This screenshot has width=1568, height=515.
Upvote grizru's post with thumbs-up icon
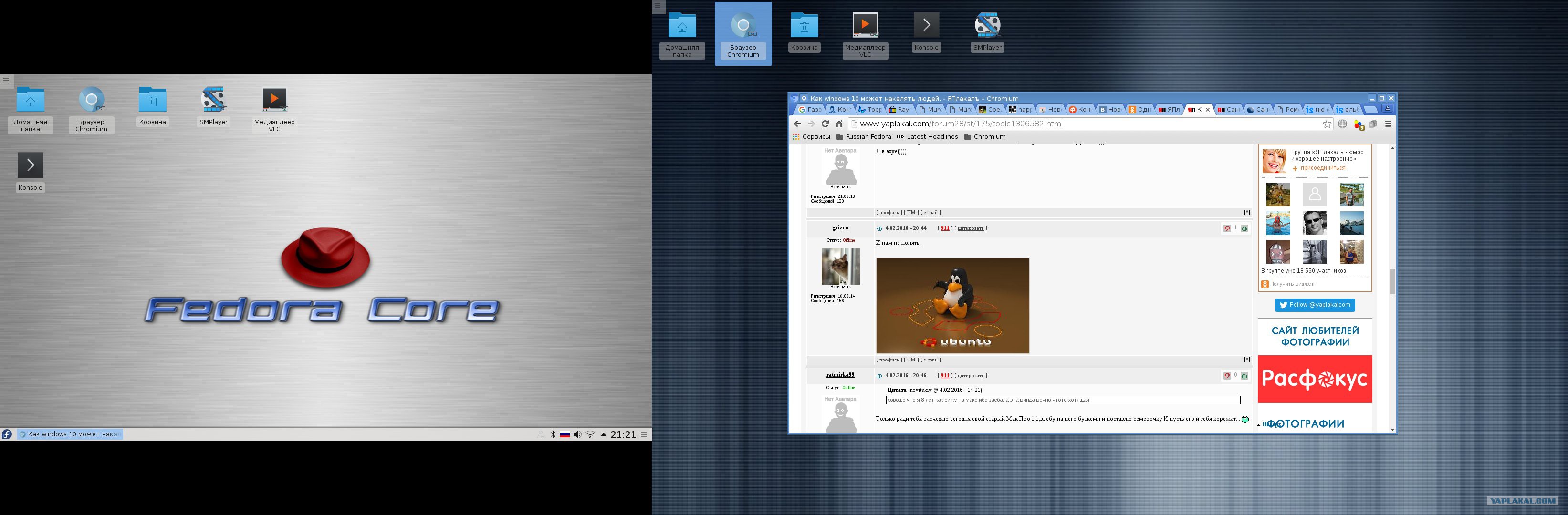point(1244,228)
